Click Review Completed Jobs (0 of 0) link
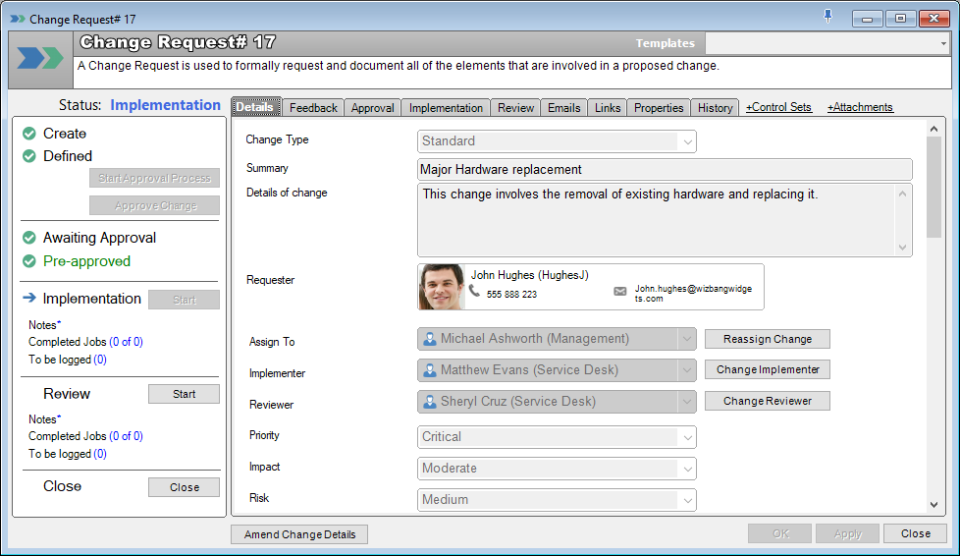 (x=126, y=436)
